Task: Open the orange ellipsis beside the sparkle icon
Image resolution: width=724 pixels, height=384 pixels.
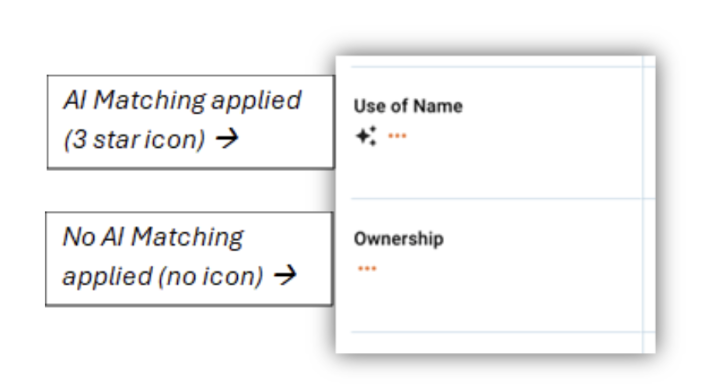Action: [x=397, y=136]
